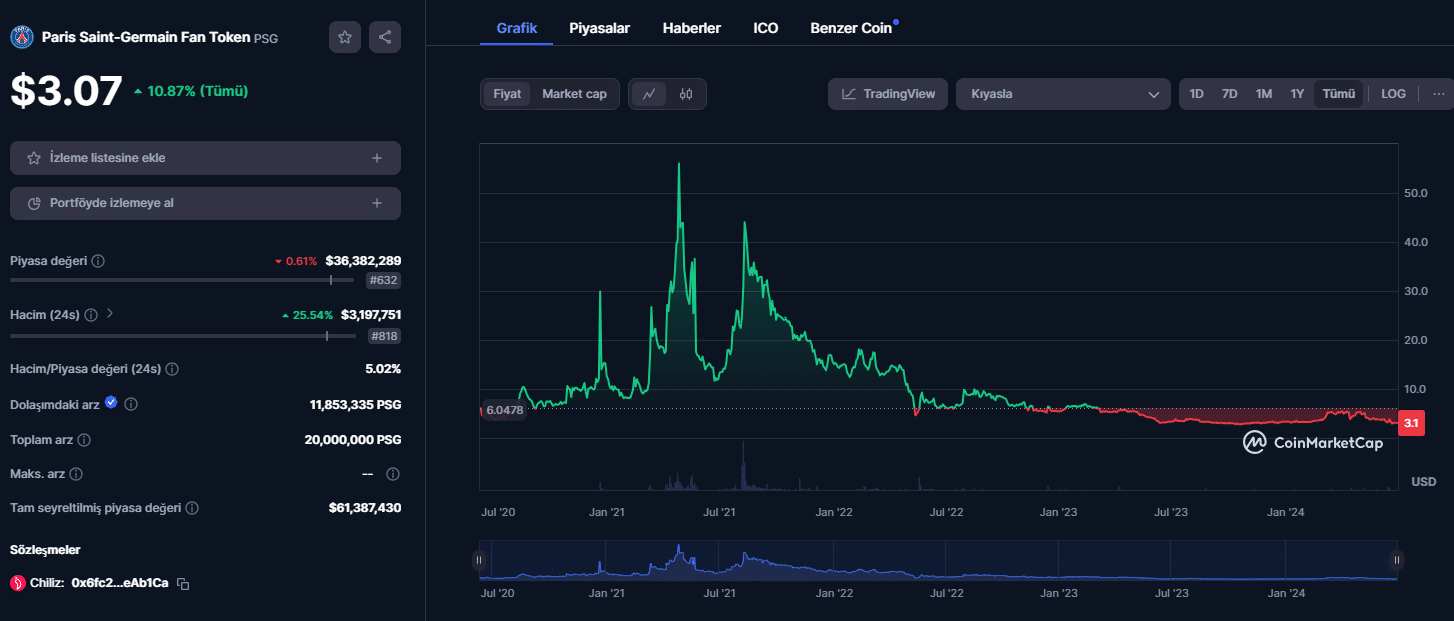The height and width of the screenshot is (621, 1454).
Task: Click info icon beside Maks. arz label
Action: 76,474
